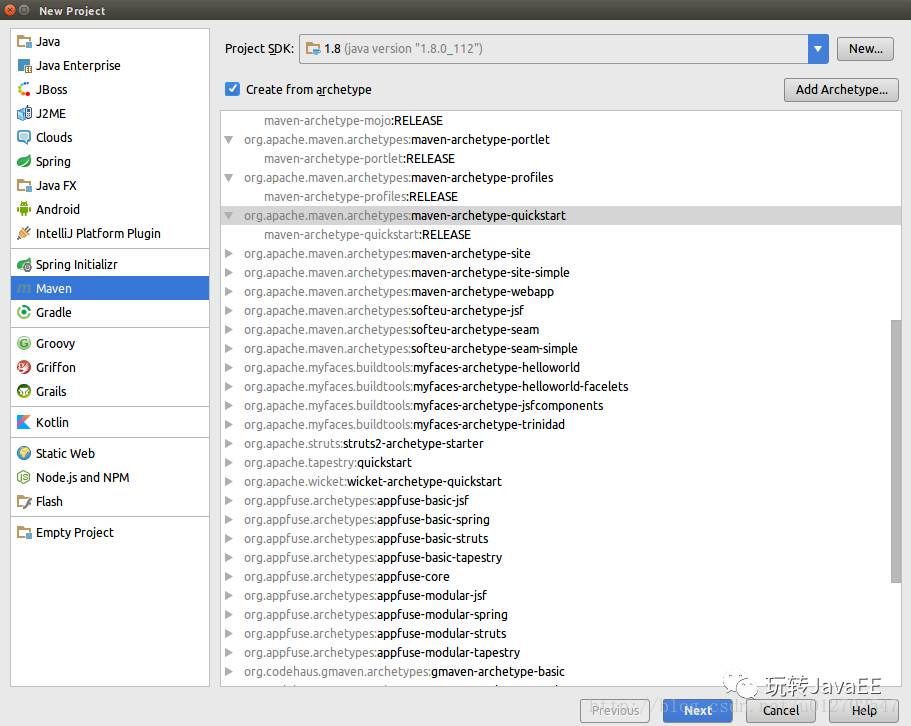Expand the maven-archetype-webapp node

229,292
